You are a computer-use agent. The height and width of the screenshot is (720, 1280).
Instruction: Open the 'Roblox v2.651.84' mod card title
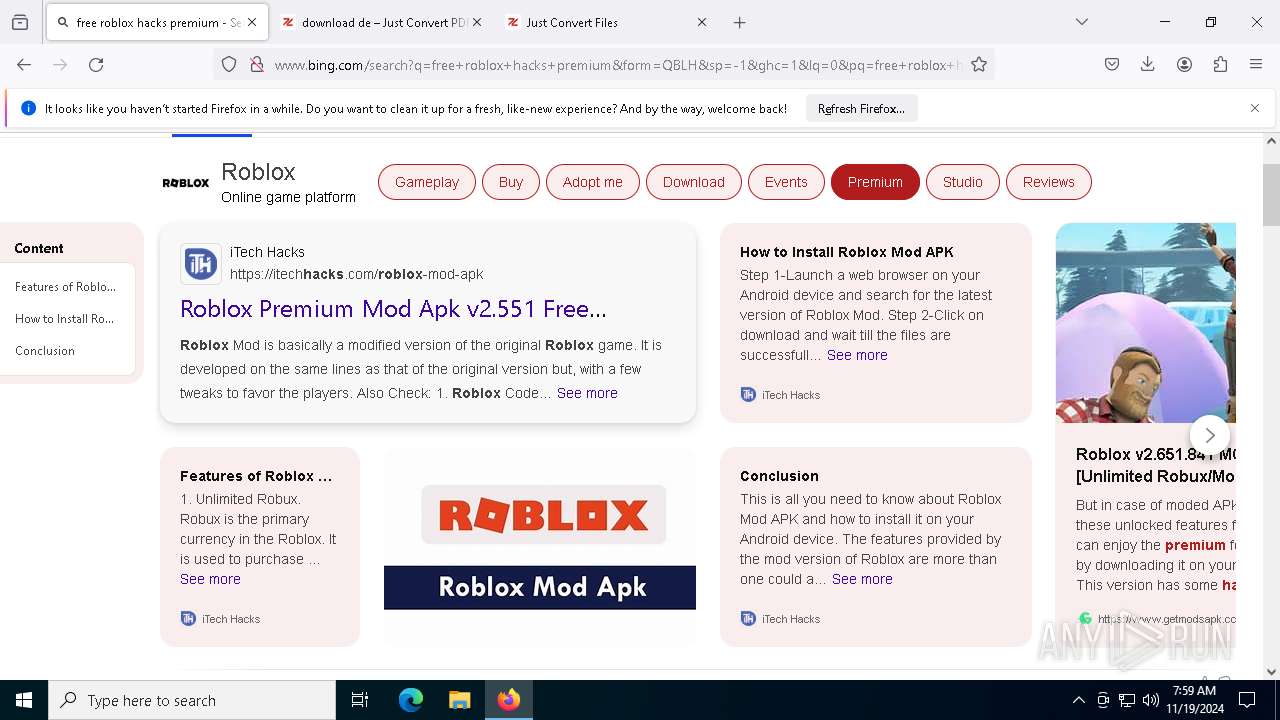pyautogui.click(x=1156, y=465)
